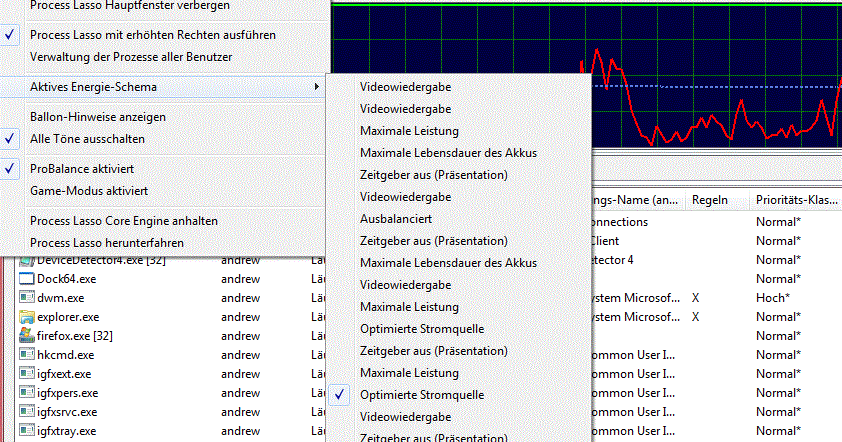The width and height of the screenshot is (842, 442).
Task: Select the 'igfxsrvc.exe' process name
Action: pyautogui.click(x=67, y=412)
